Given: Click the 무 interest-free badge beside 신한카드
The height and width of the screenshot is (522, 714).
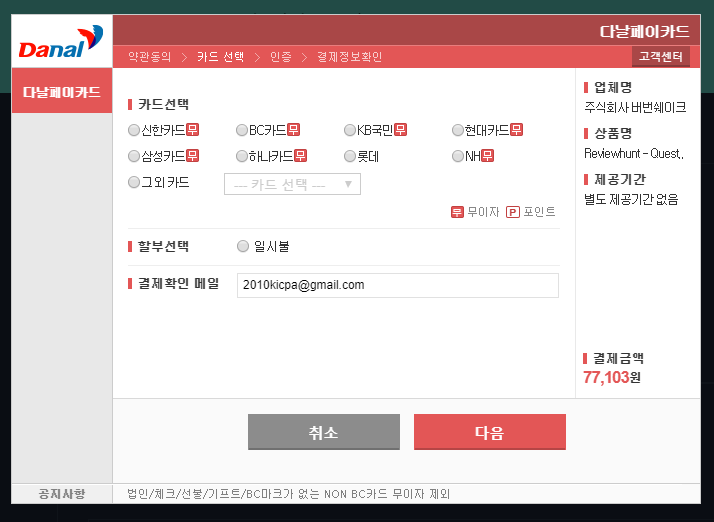Looking at the screenshot, I should [x=193, y=130].
